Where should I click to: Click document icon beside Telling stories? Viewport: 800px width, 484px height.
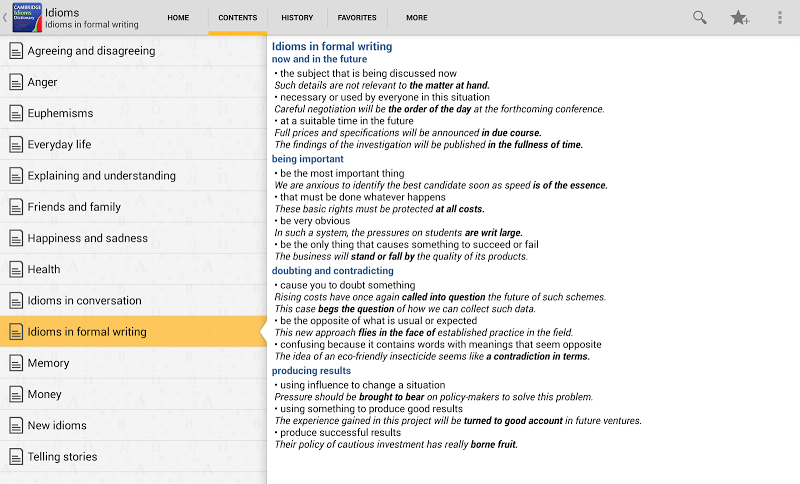[16, 456]
